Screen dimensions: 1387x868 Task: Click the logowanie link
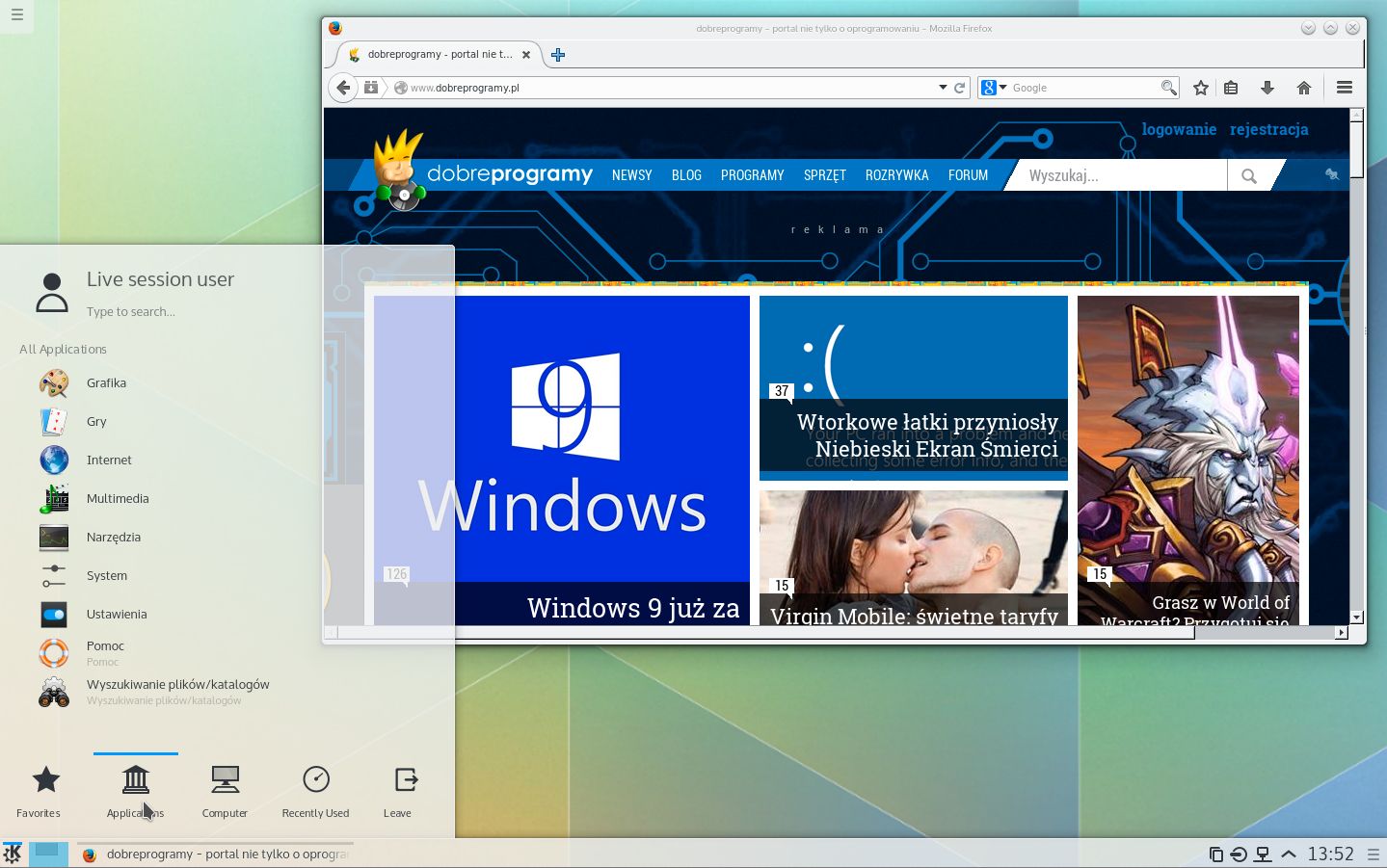1179,129
